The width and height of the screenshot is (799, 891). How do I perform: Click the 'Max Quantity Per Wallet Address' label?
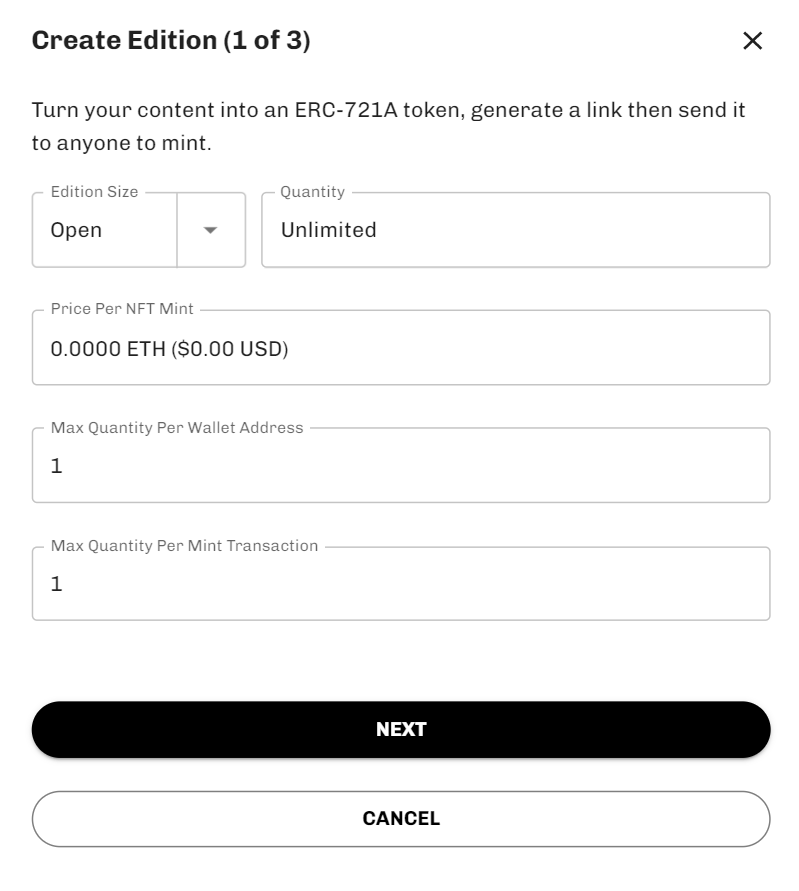[177, 428]
